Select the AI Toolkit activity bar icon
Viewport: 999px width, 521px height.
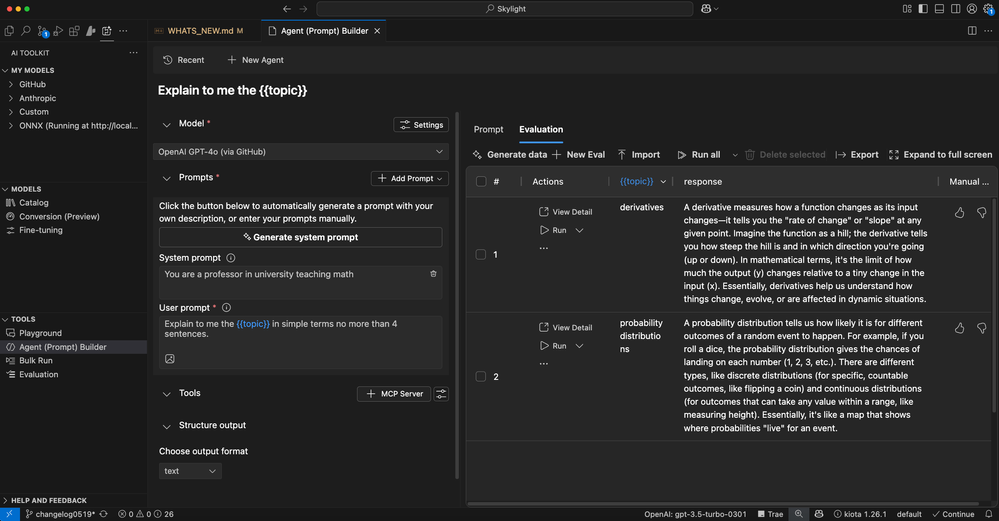point(106,31)
